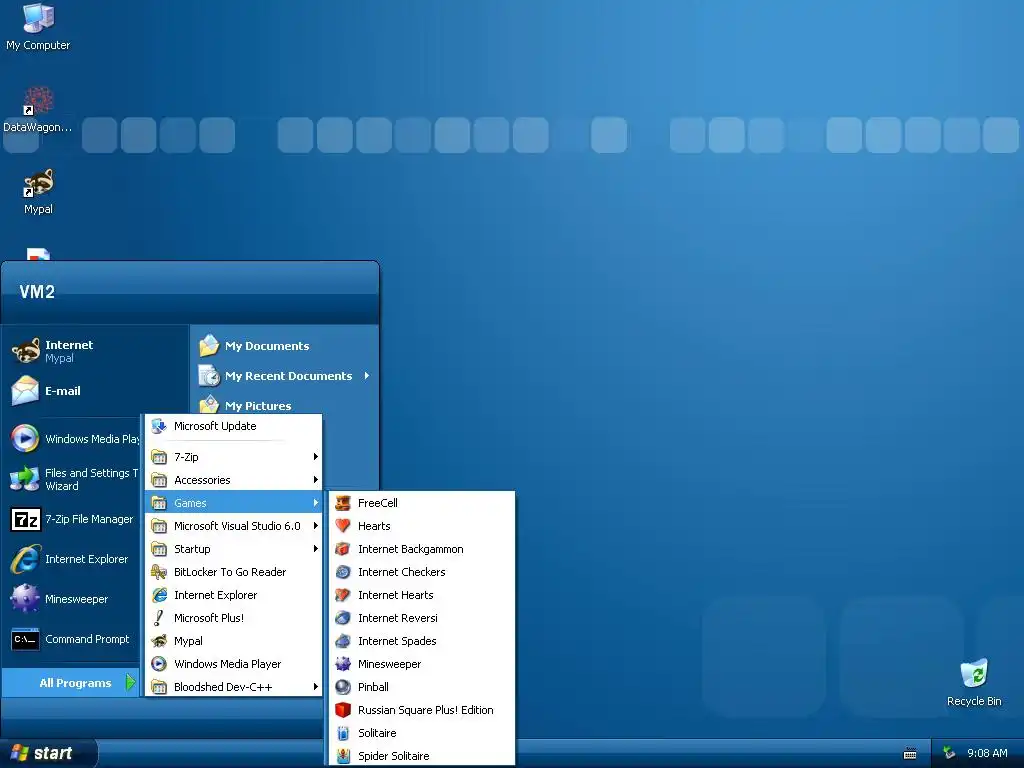Click the Spider Solitaire icon

(x=343, y=756)
